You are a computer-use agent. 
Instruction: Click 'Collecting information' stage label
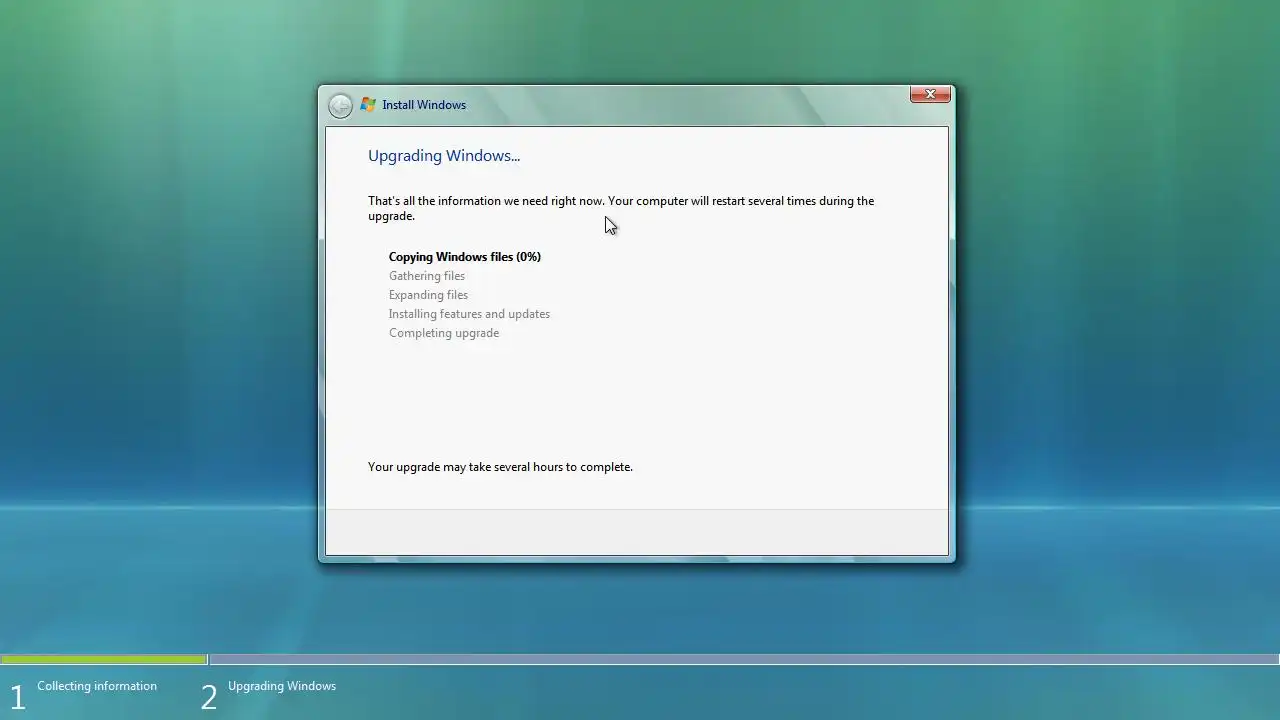pos(97,686)
